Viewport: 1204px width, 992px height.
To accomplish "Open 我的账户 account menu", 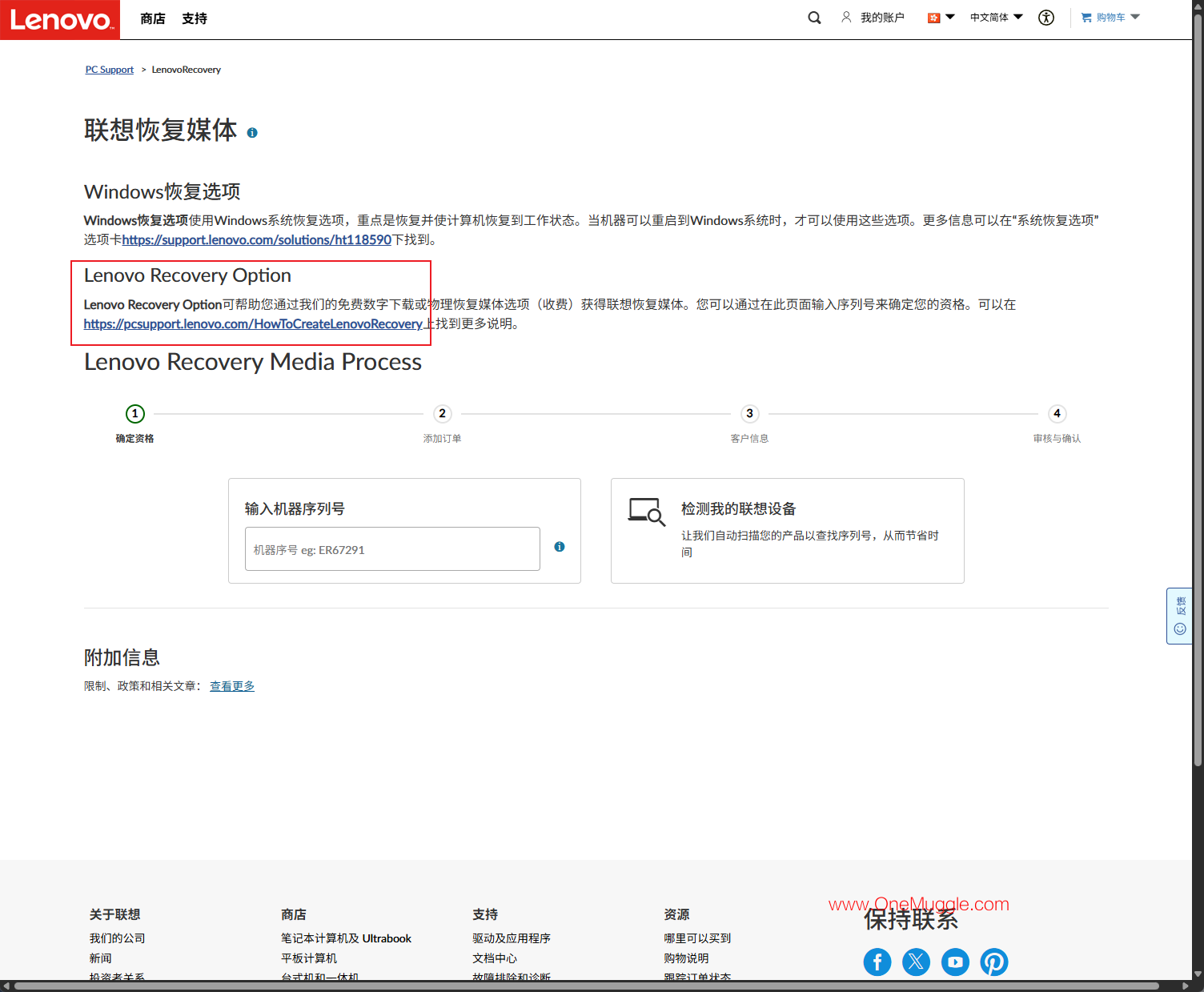I will pos(882,18).
